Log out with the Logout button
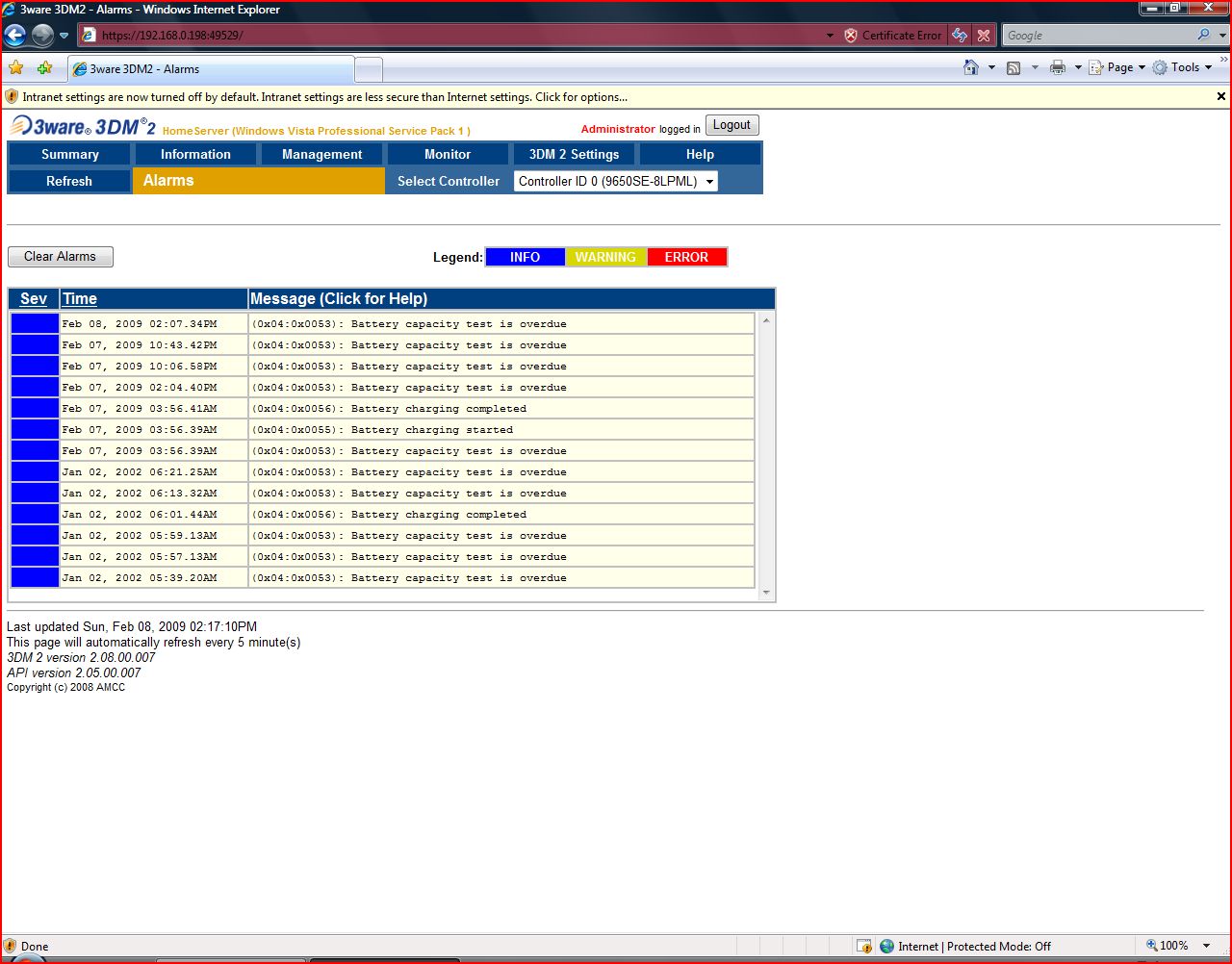Screen dimensions: 1232x964 (x=731, y=125)
